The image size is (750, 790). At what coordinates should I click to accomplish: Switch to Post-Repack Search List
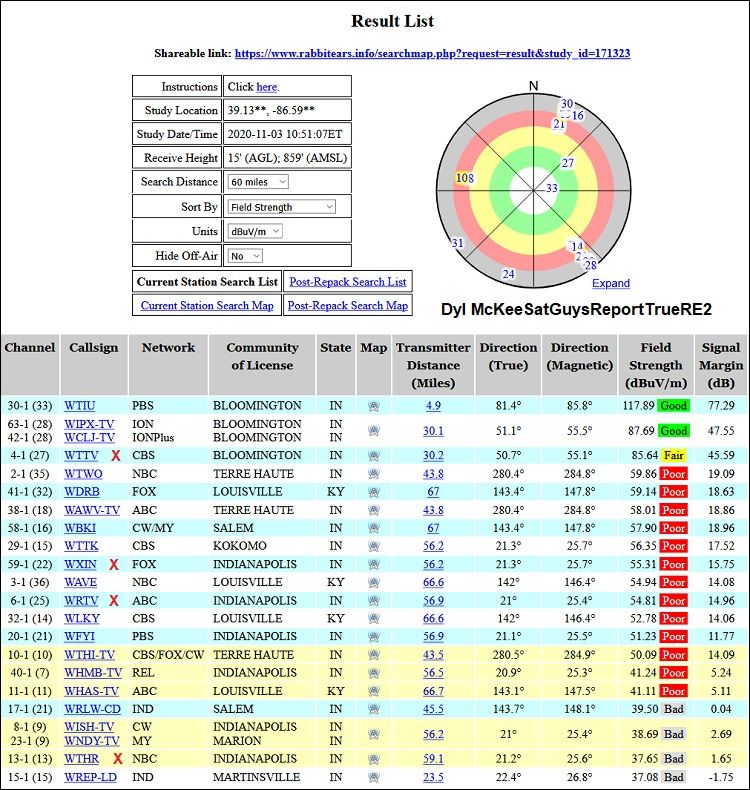[348, 282]
